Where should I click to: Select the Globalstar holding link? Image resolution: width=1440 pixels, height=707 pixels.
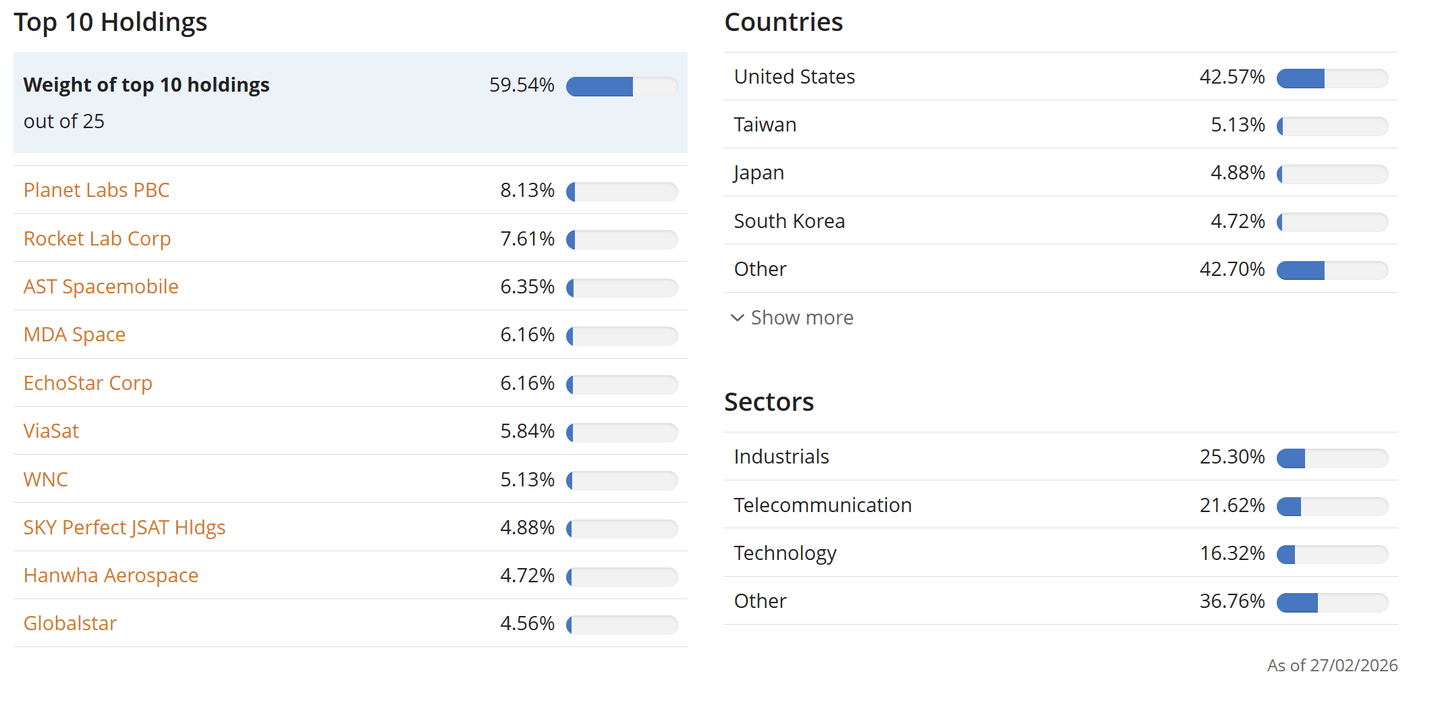point(70,623)
